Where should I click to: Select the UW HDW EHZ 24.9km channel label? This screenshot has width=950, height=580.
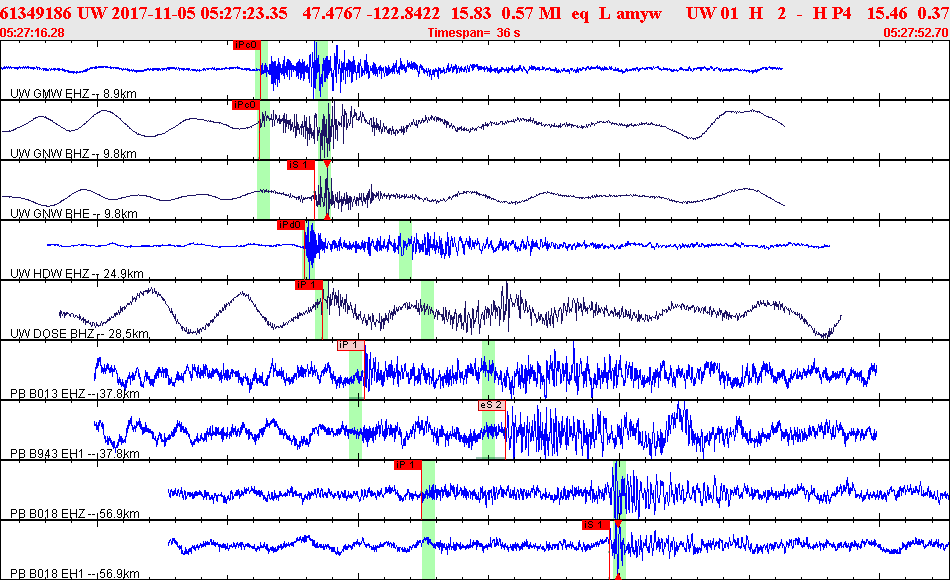pyautogui.click(x=76, y=273)
